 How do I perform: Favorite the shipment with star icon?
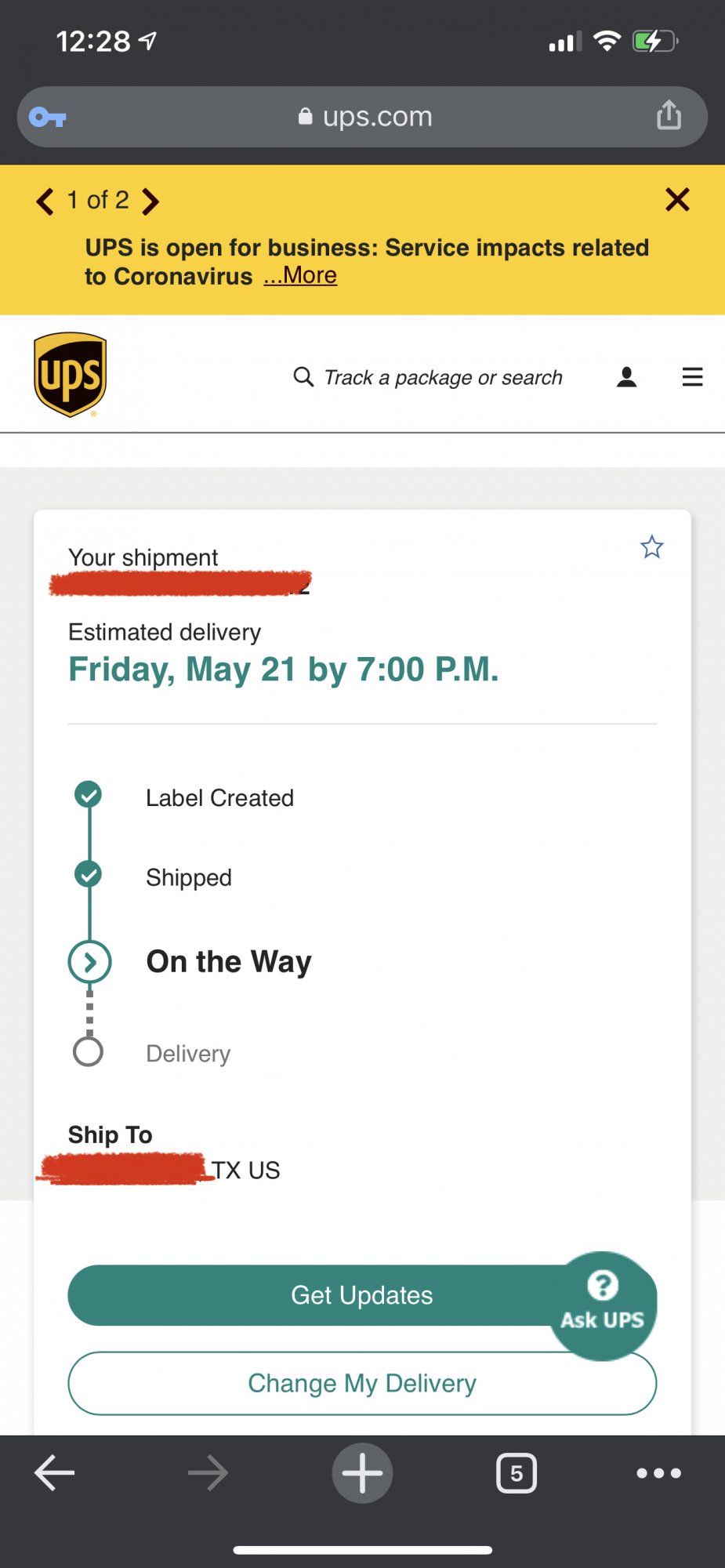(651, 546)
